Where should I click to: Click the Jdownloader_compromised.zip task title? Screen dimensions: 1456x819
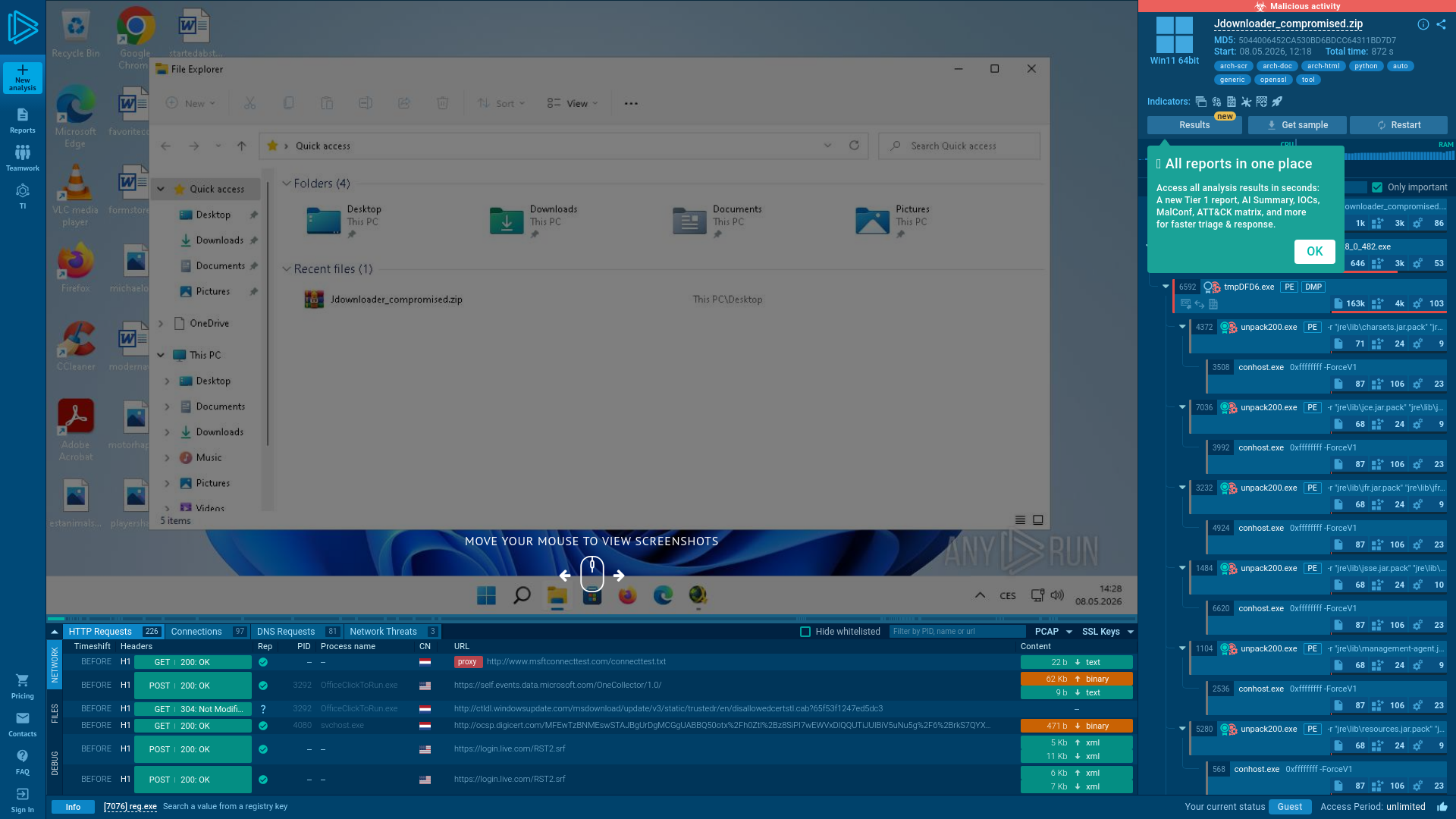1288,24
